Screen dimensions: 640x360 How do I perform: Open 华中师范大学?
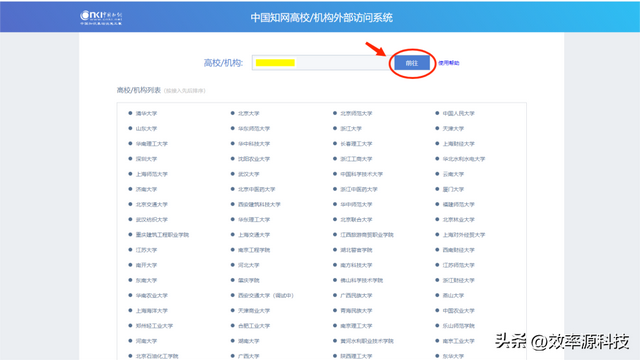coord(356,204)
